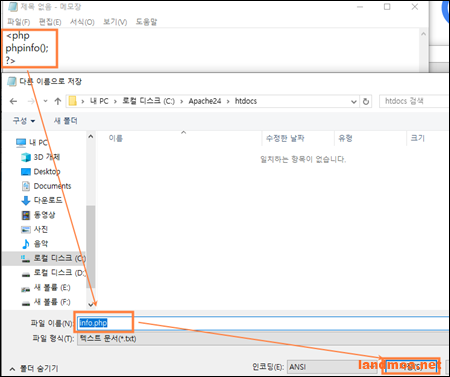Select Documents in navigation tree

52,186
